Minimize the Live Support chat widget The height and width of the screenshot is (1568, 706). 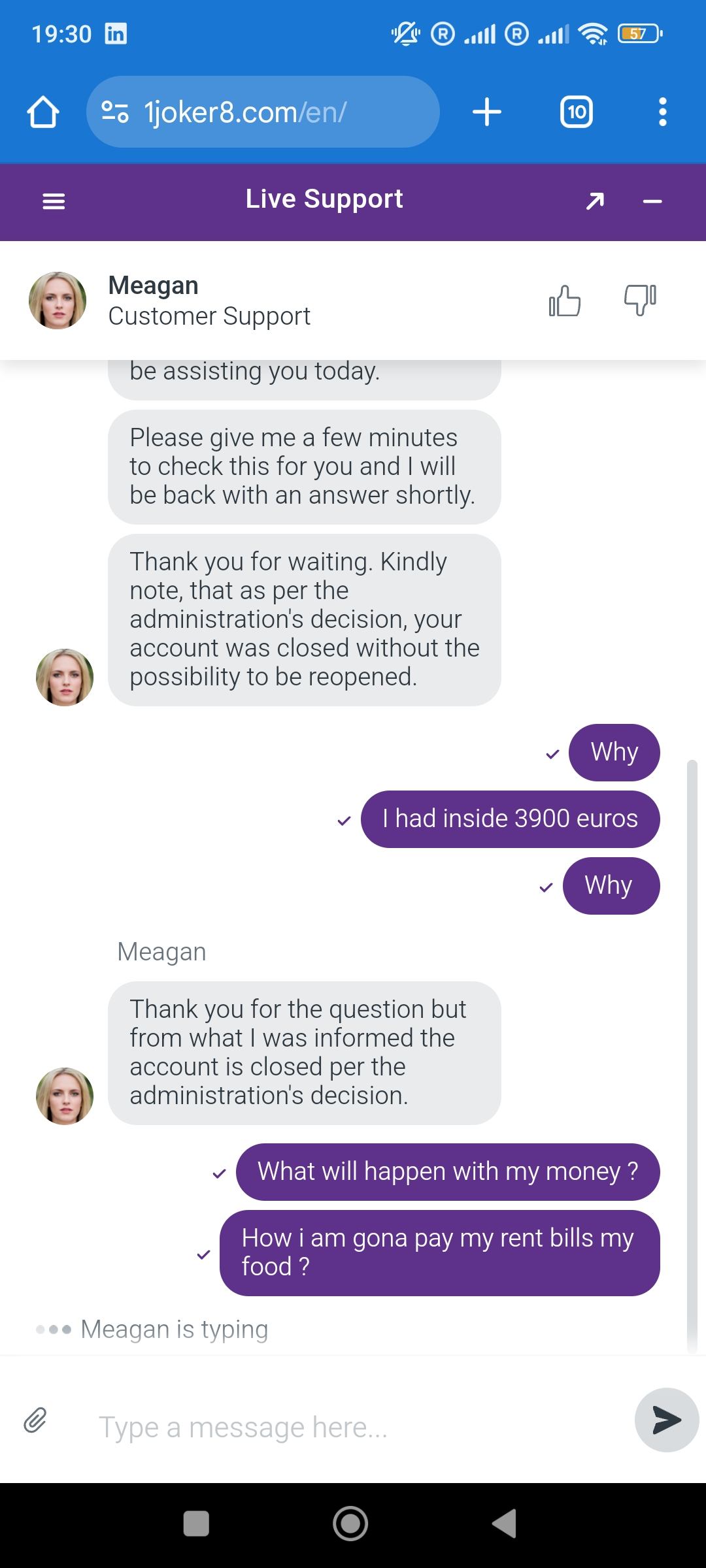[x=652, y=202]
